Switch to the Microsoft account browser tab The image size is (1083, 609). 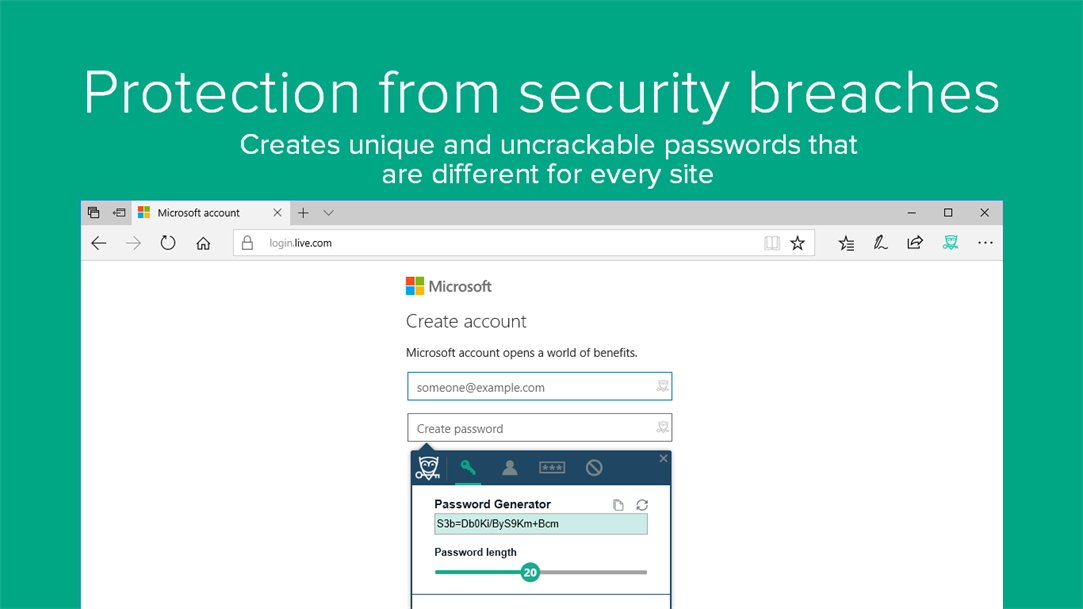[x=200, y=212]
